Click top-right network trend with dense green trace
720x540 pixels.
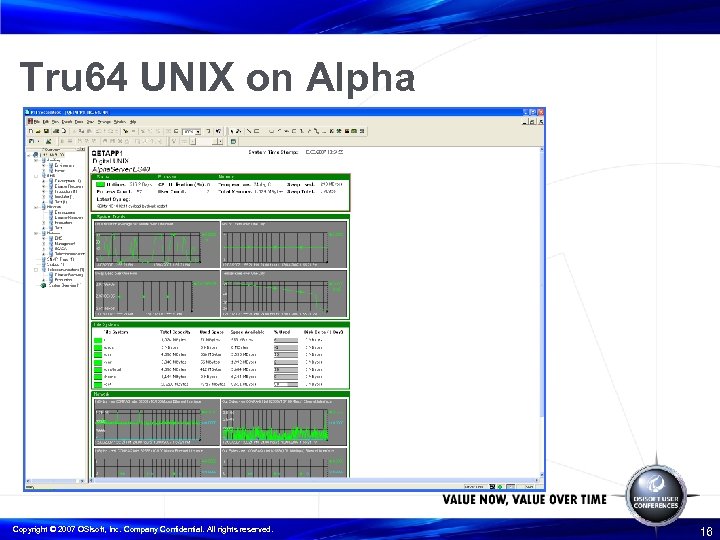point(284,422)
